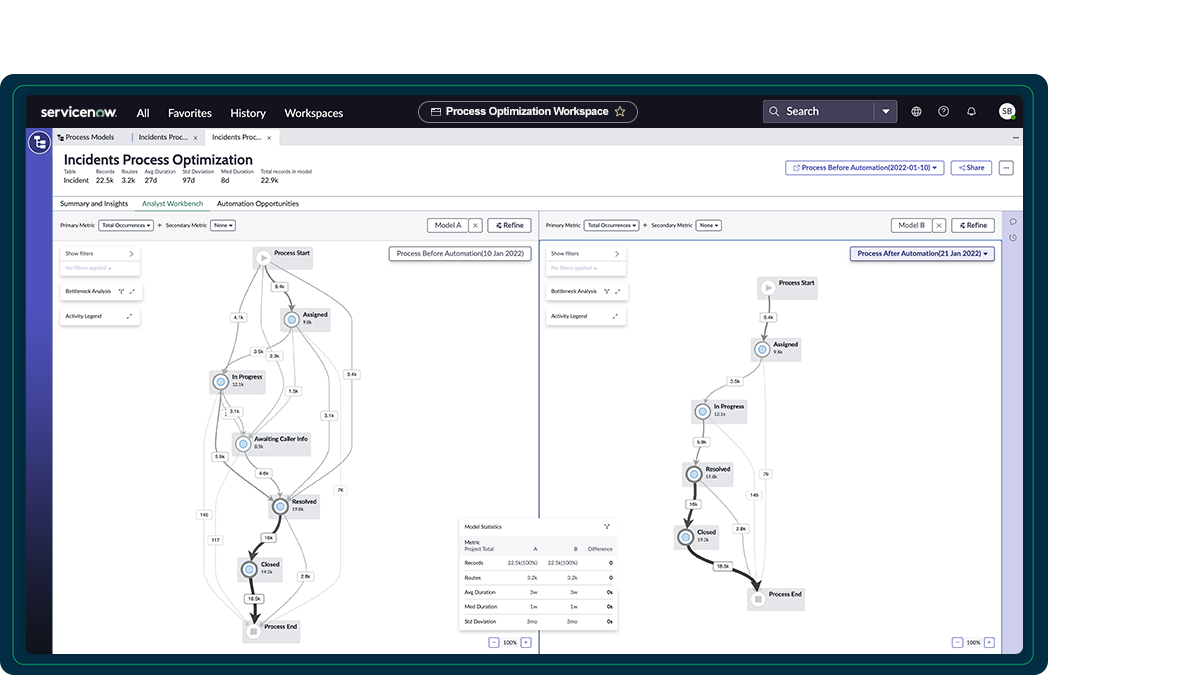The width and height of the screenshot is (1200, 675).
Task: Click the filter icon in Model Statistics panel
Action: (606, 526)
